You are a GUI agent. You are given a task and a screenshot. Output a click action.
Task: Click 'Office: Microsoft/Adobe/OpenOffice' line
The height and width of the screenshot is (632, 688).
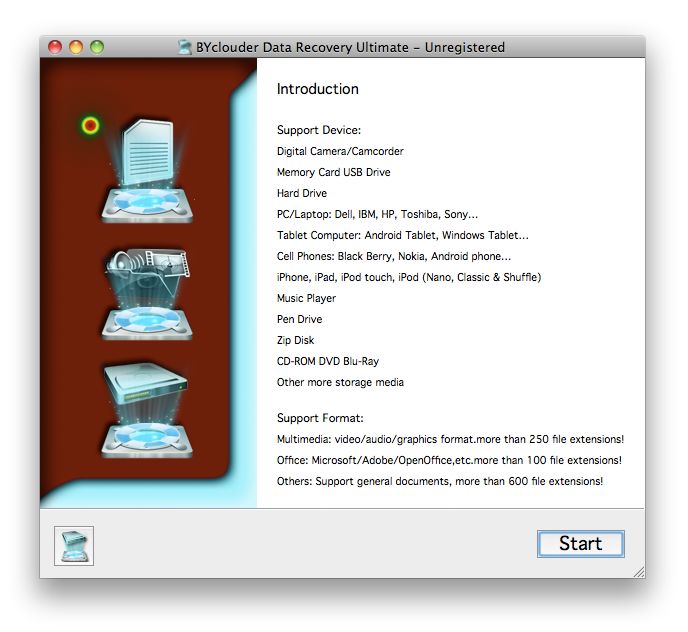point(449,460)
